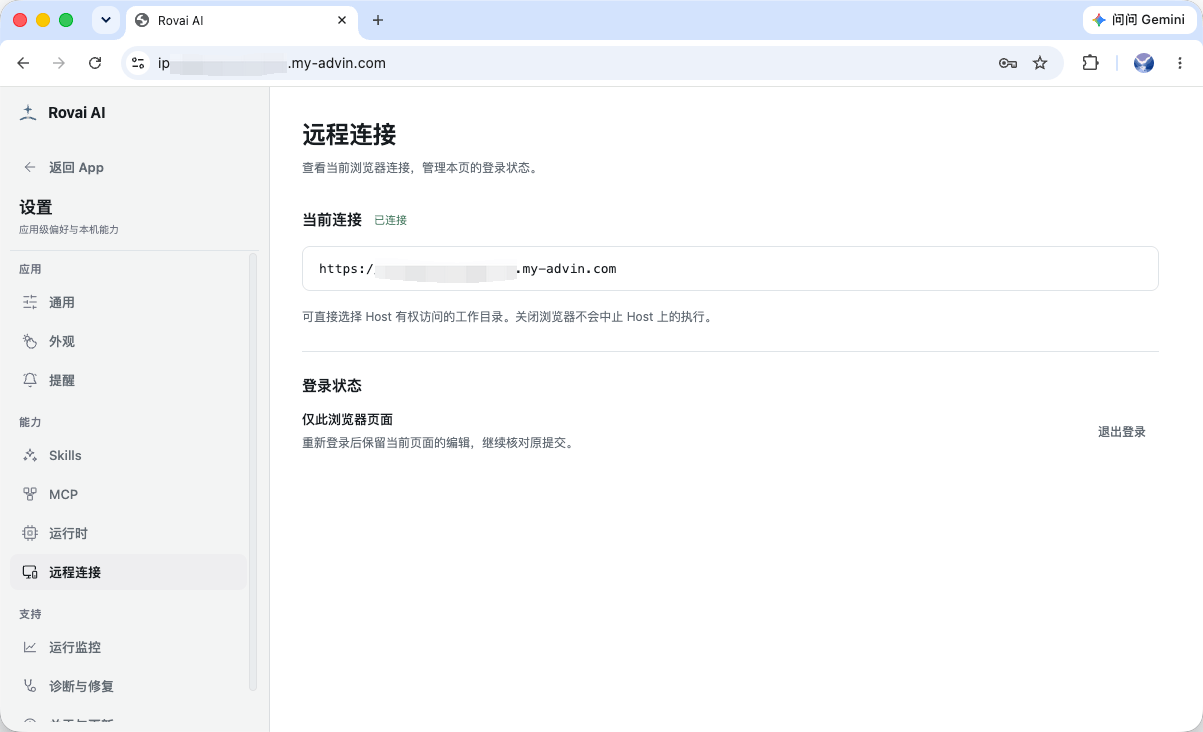Click the 可直接选择 Host 有权访问 hint text
Screen dimensions: 1203x732
click(507, 317)
